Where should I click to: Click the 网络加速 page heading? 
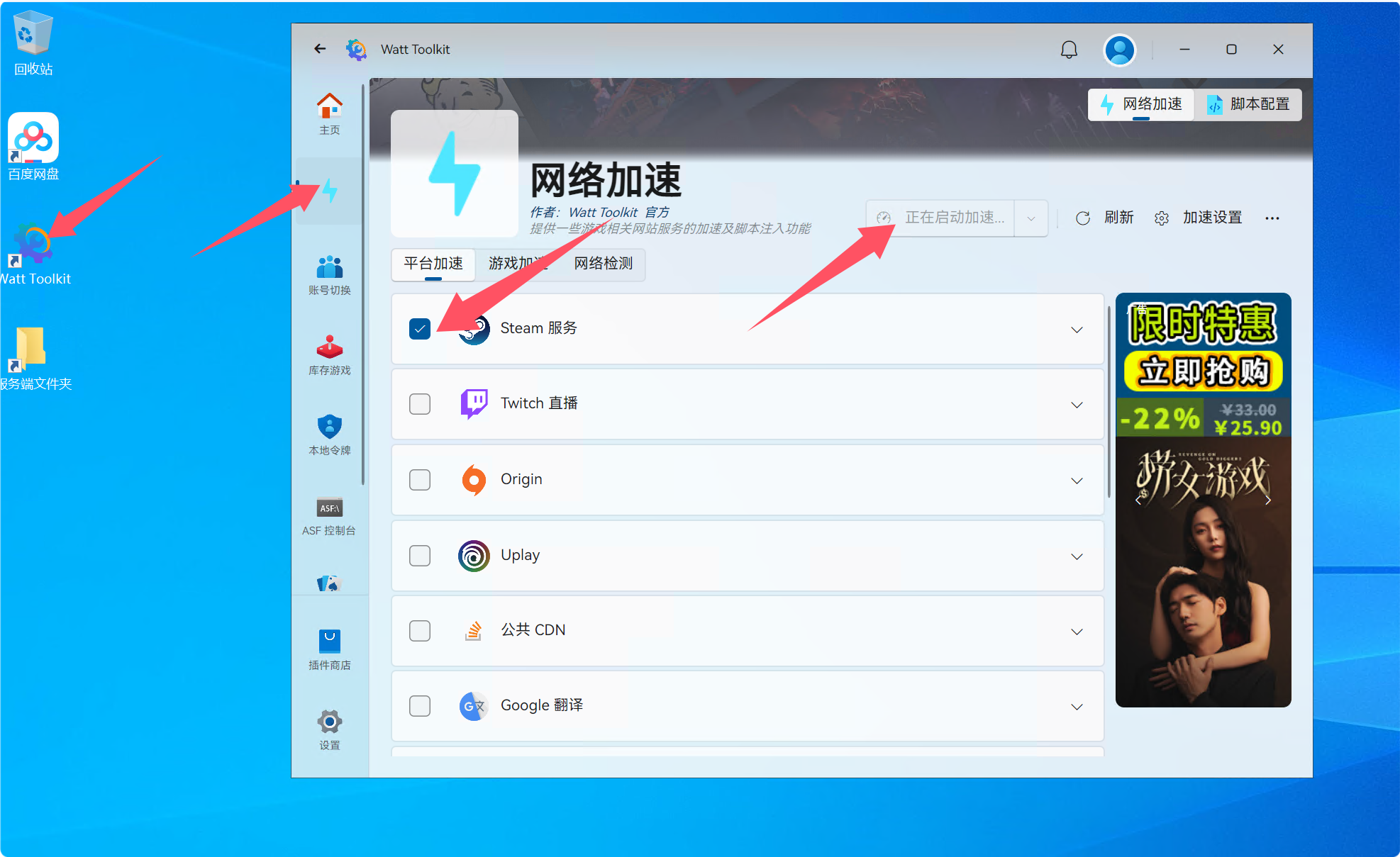pyautogui.click(x=606, y=180)
